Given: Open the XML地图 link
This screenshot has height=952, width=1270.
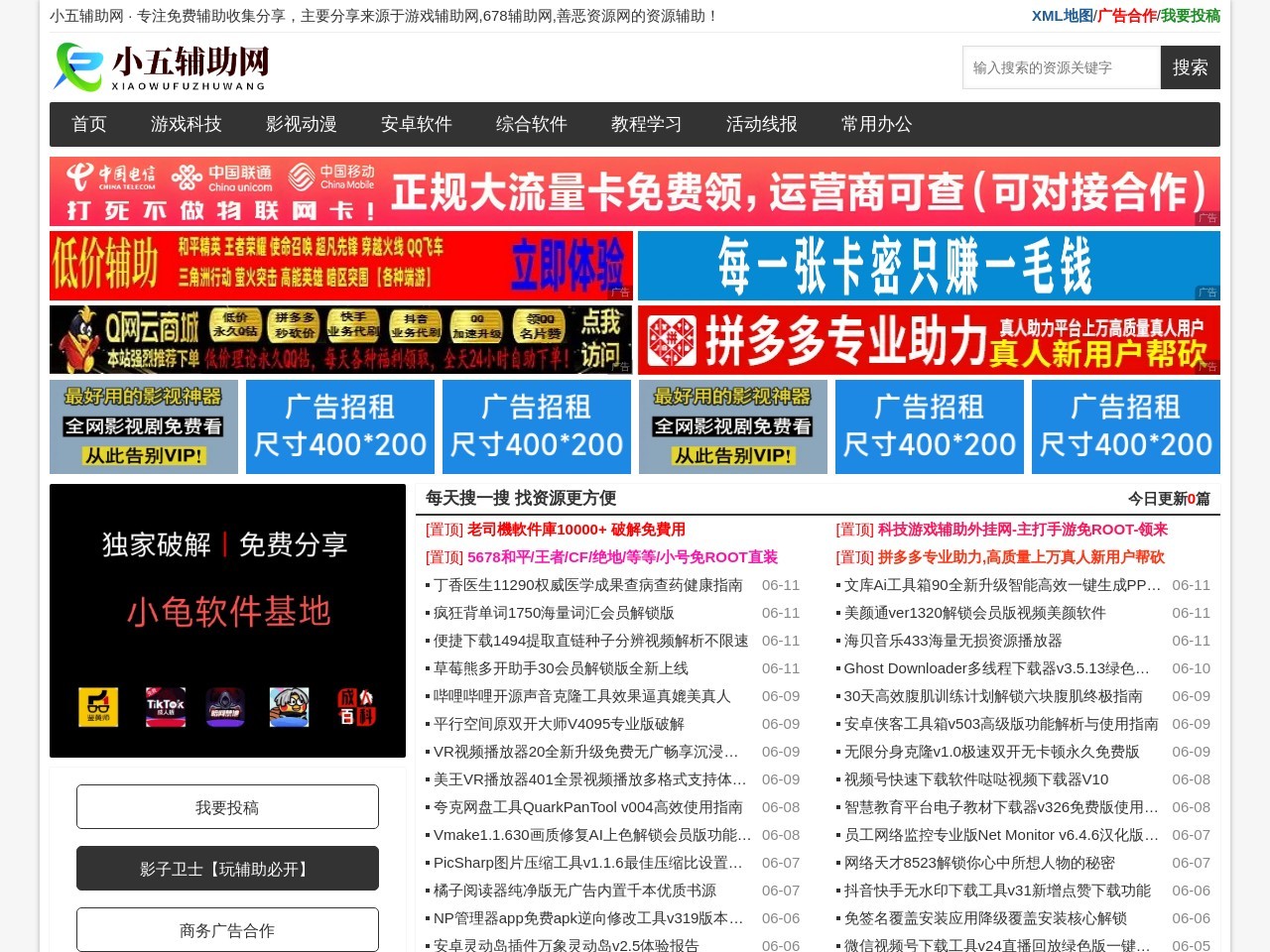Looking at the screenshot, I should (1062, 16).
